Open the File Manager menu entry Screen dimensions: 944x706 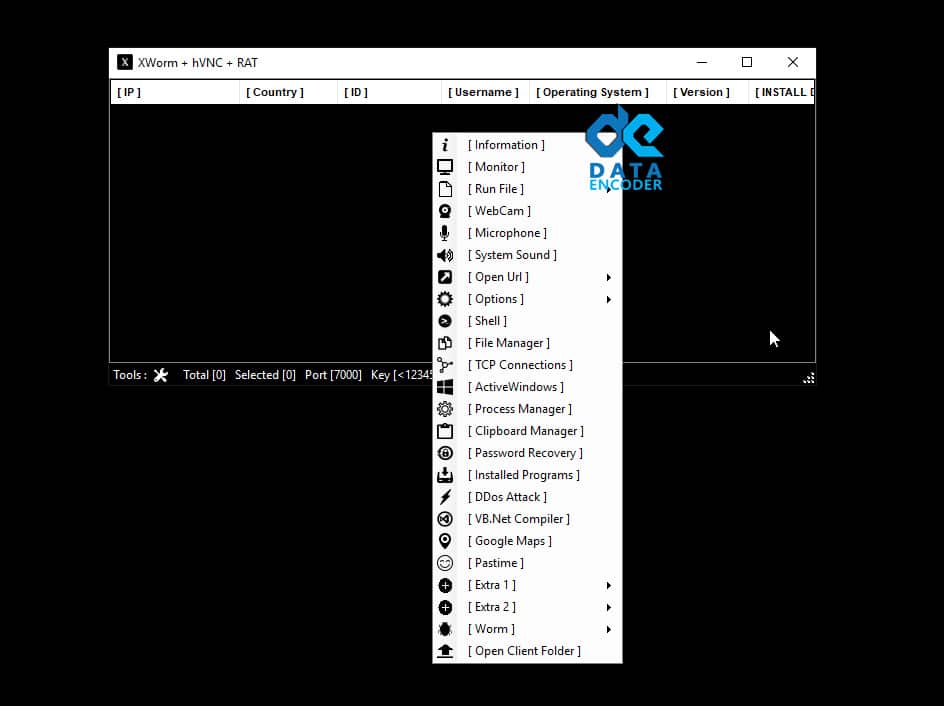click(x=527, y=343)
